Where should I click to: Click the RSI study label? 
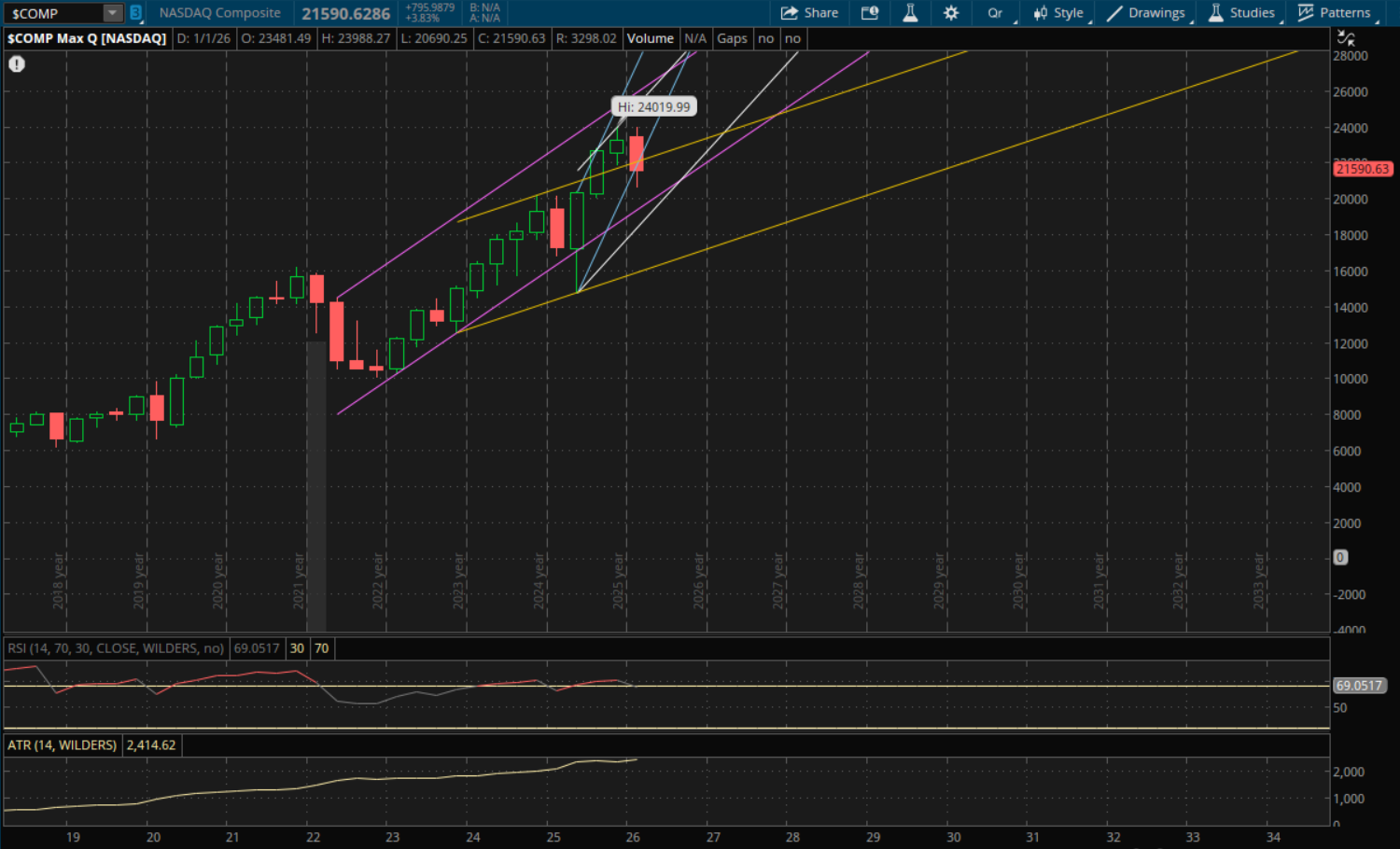tap(116, 648)
